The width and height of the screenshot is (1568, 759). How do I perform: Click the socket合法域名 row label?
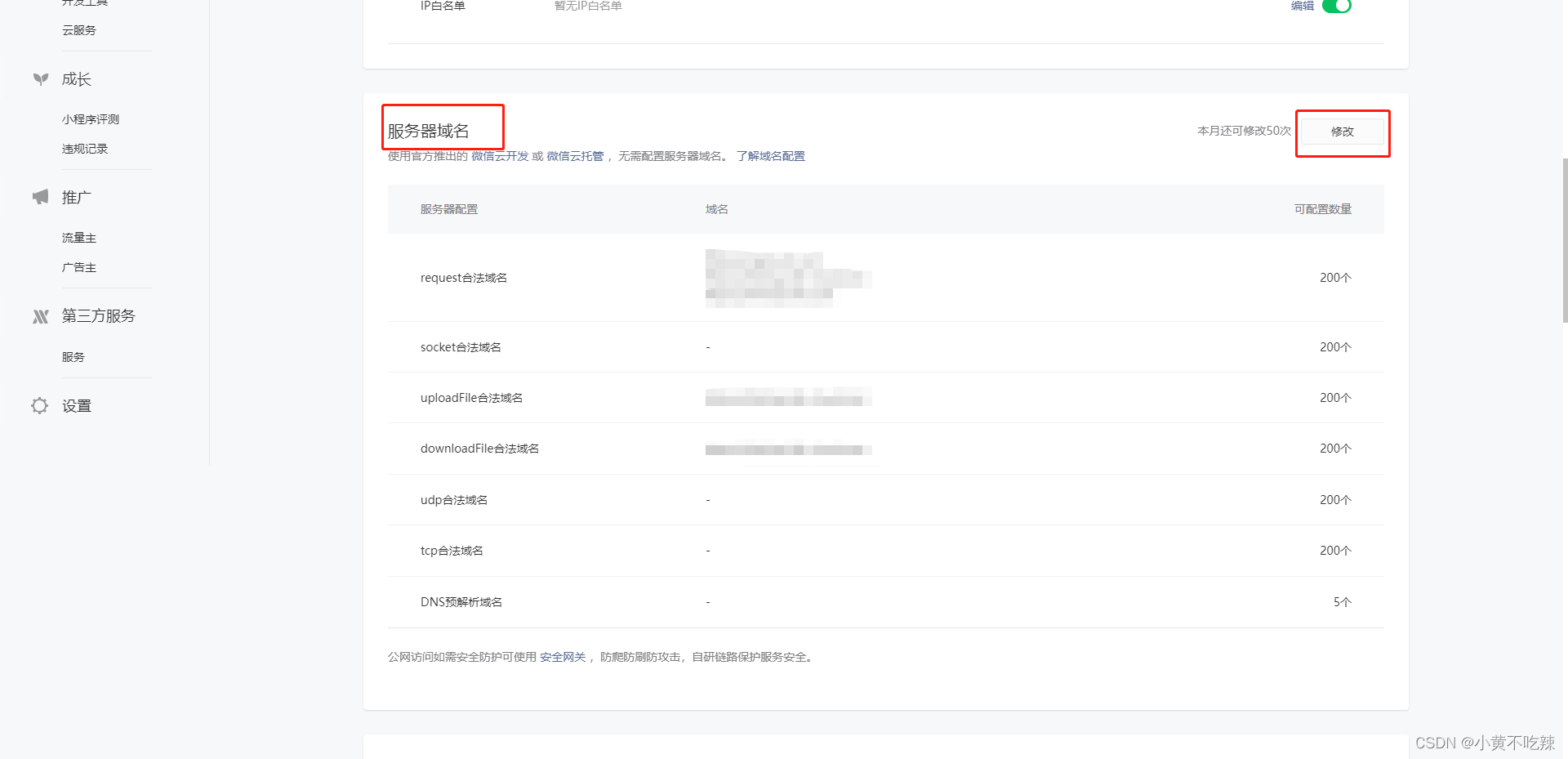click(461, 347)
